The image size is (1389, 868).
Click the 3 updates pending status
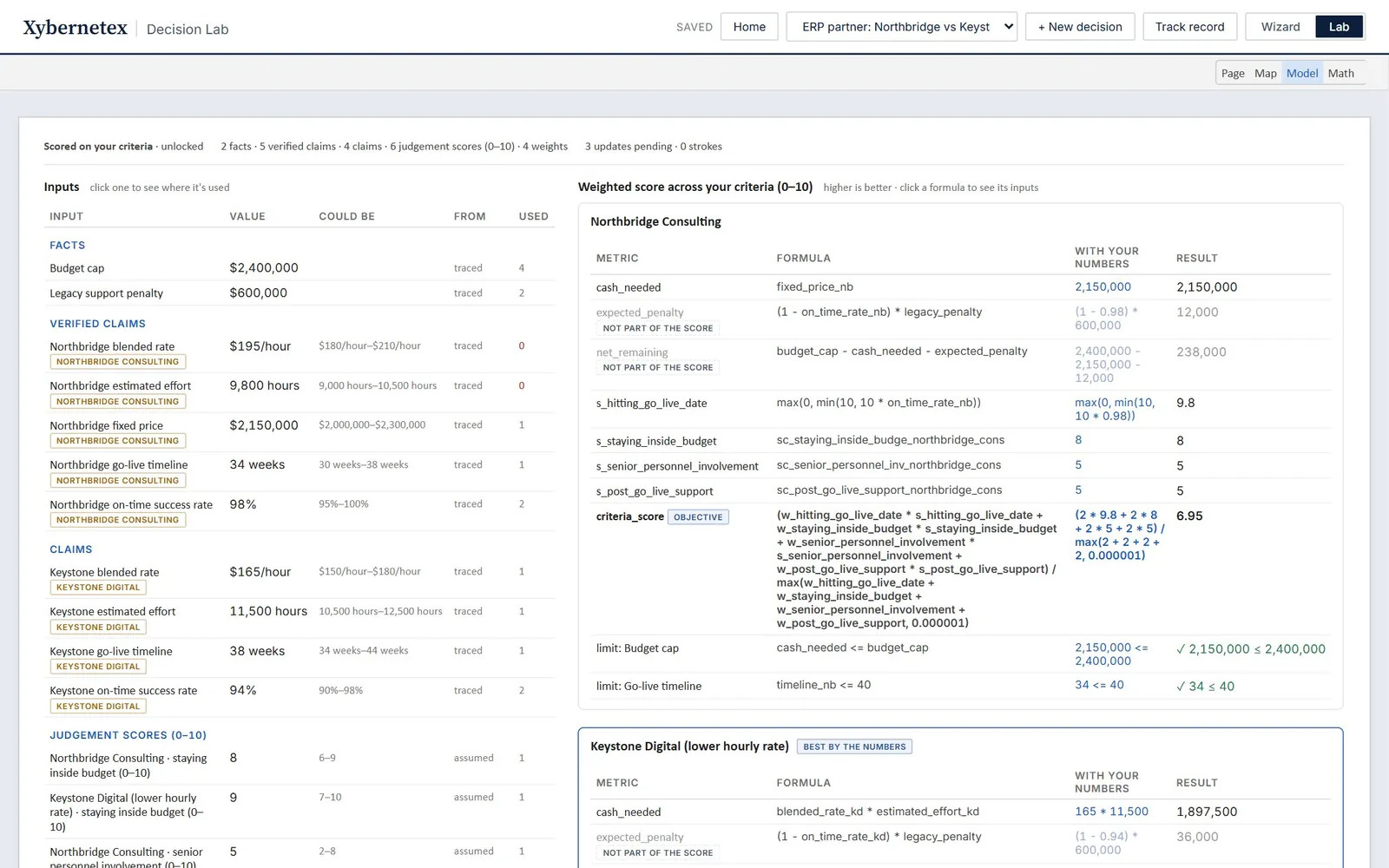[628, 146]
